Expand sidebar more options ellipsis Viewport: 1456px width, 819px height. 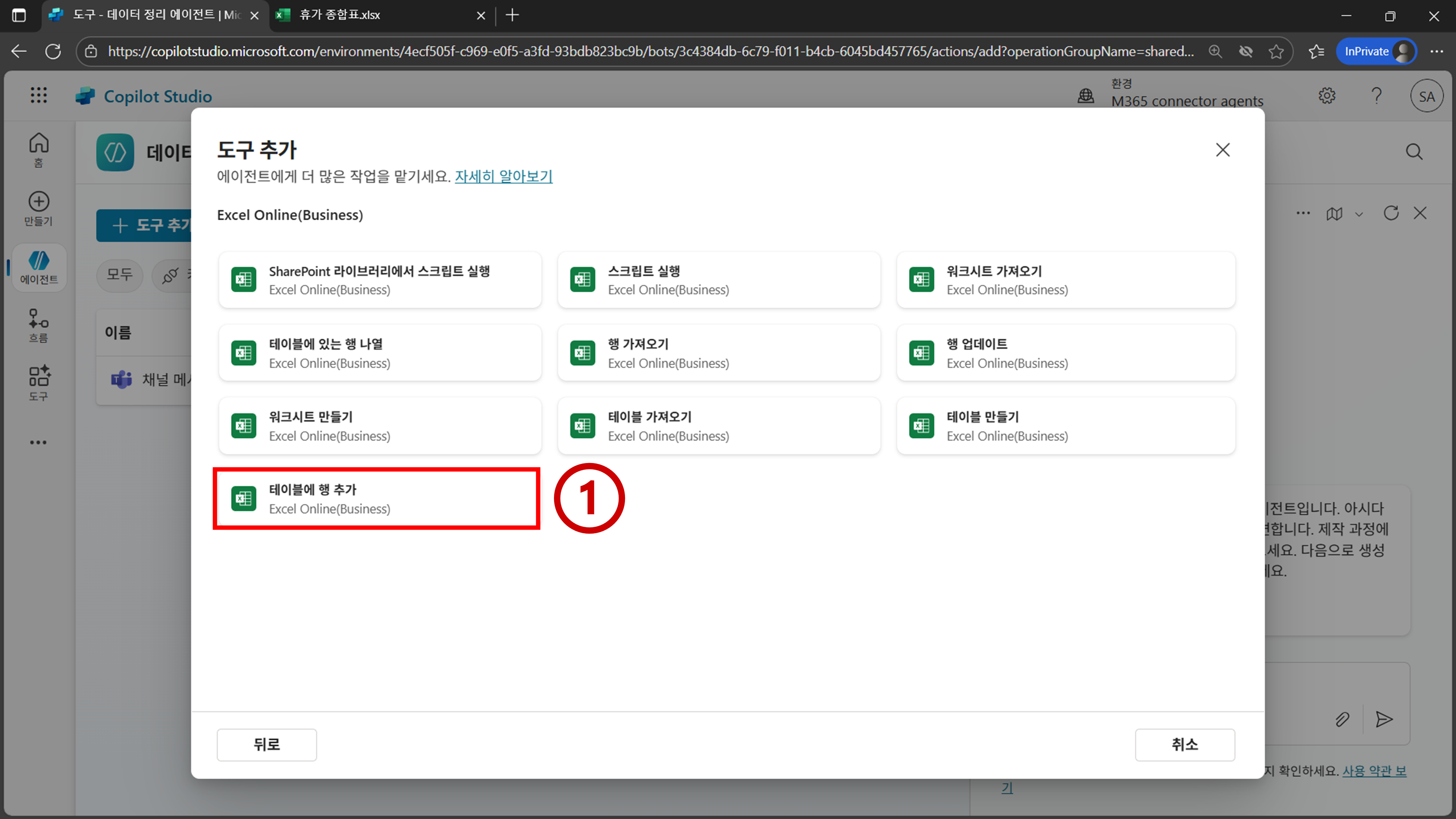click(x=39, y=442)
